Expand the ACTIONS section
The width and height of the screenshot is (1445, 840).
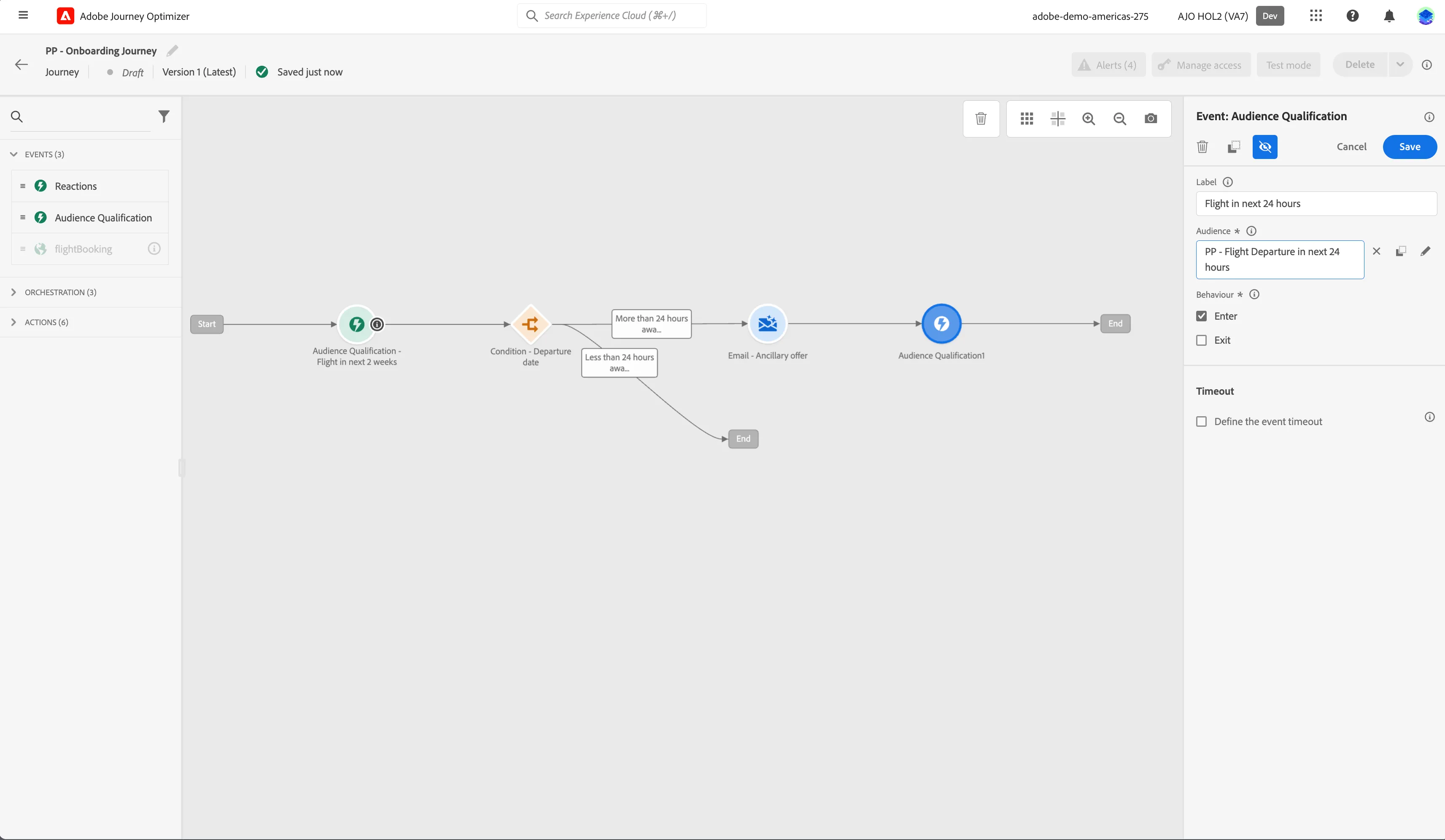pos(14,322)
